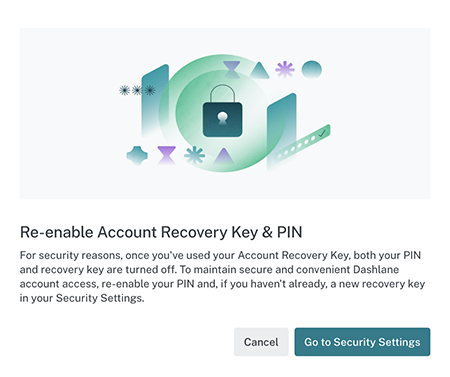Screen dimensions: 450x377
Task: Click the tall teal panel beside the masked asterisks
Action: tap(155, 101)
